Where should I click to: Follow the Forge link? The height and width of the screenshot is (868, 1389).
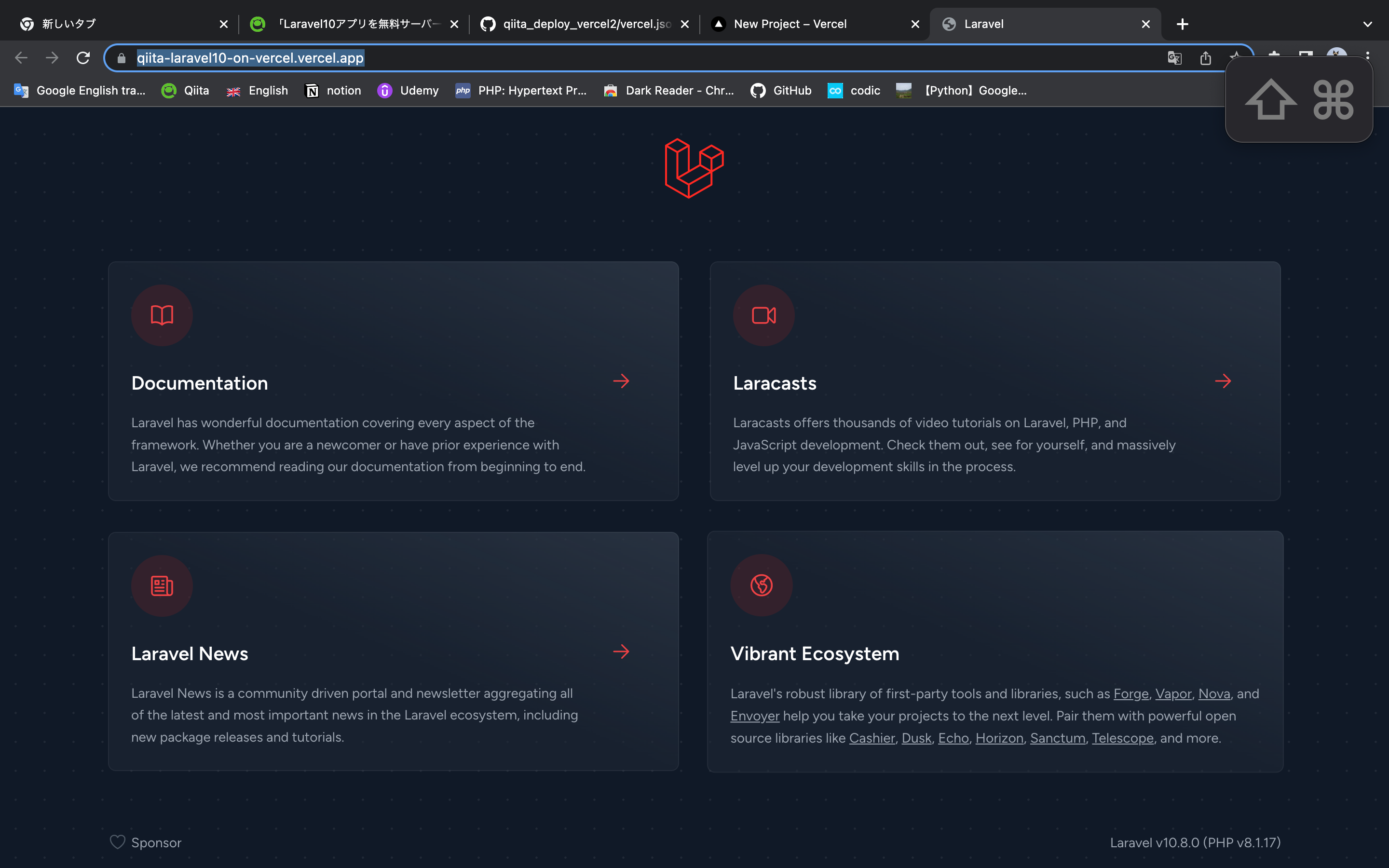[1130, 693]
